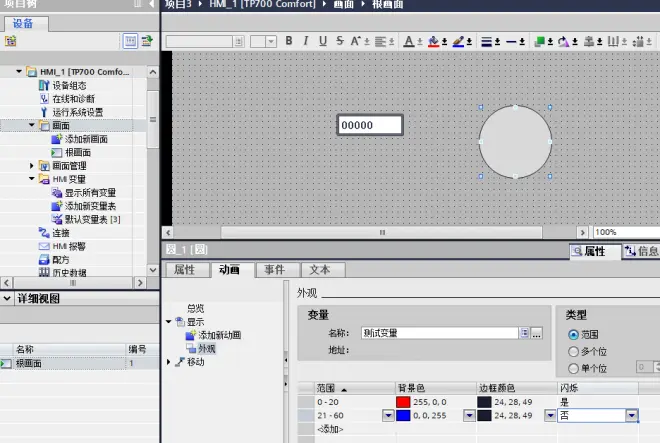This screenshot has width=660, height=443.
Task: Click 添加新动画 in animation list
Action: (x=219, y=335)
